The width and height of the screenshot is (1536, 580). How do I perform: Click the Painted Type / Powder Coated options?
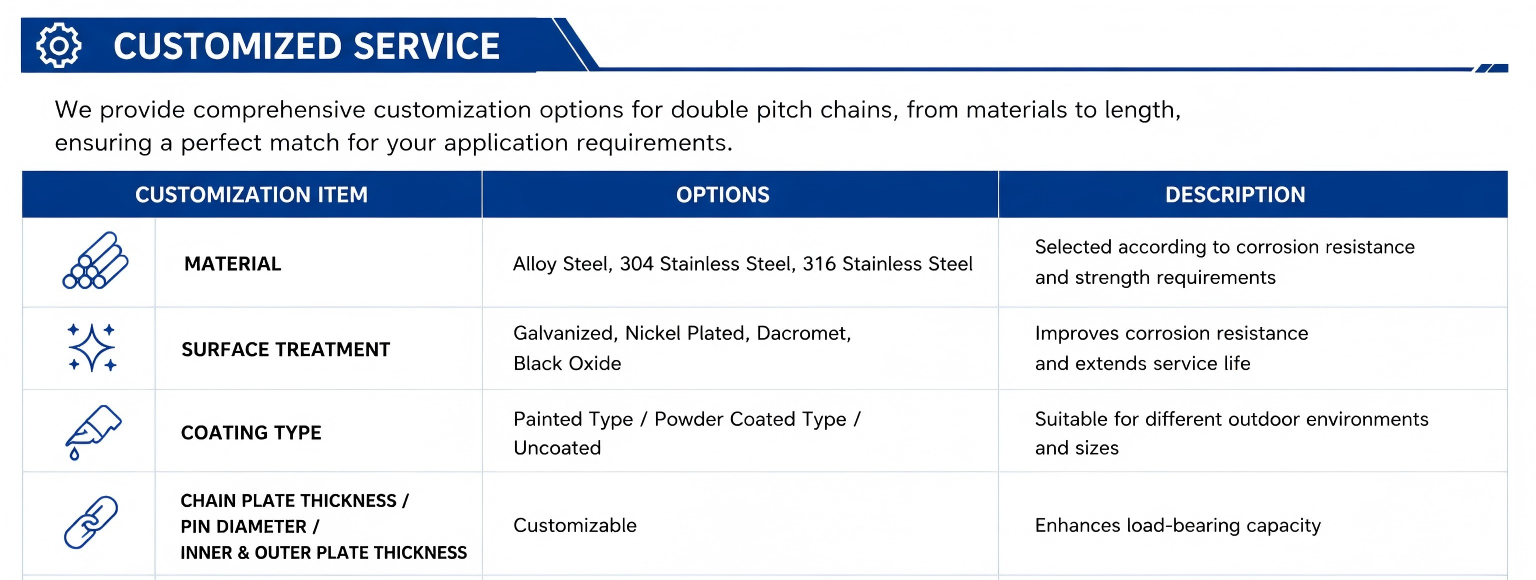coord(687,433)
